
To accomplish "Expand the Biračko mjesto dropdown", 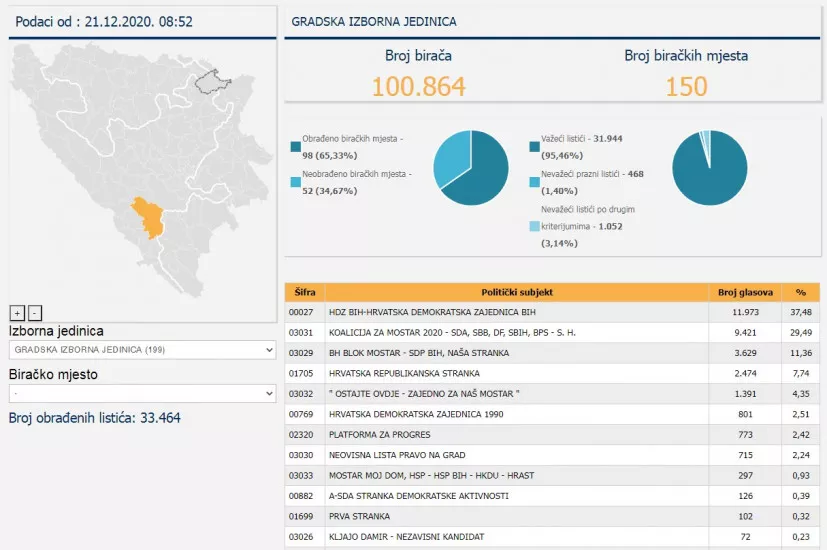I will [x=142, y=394].
